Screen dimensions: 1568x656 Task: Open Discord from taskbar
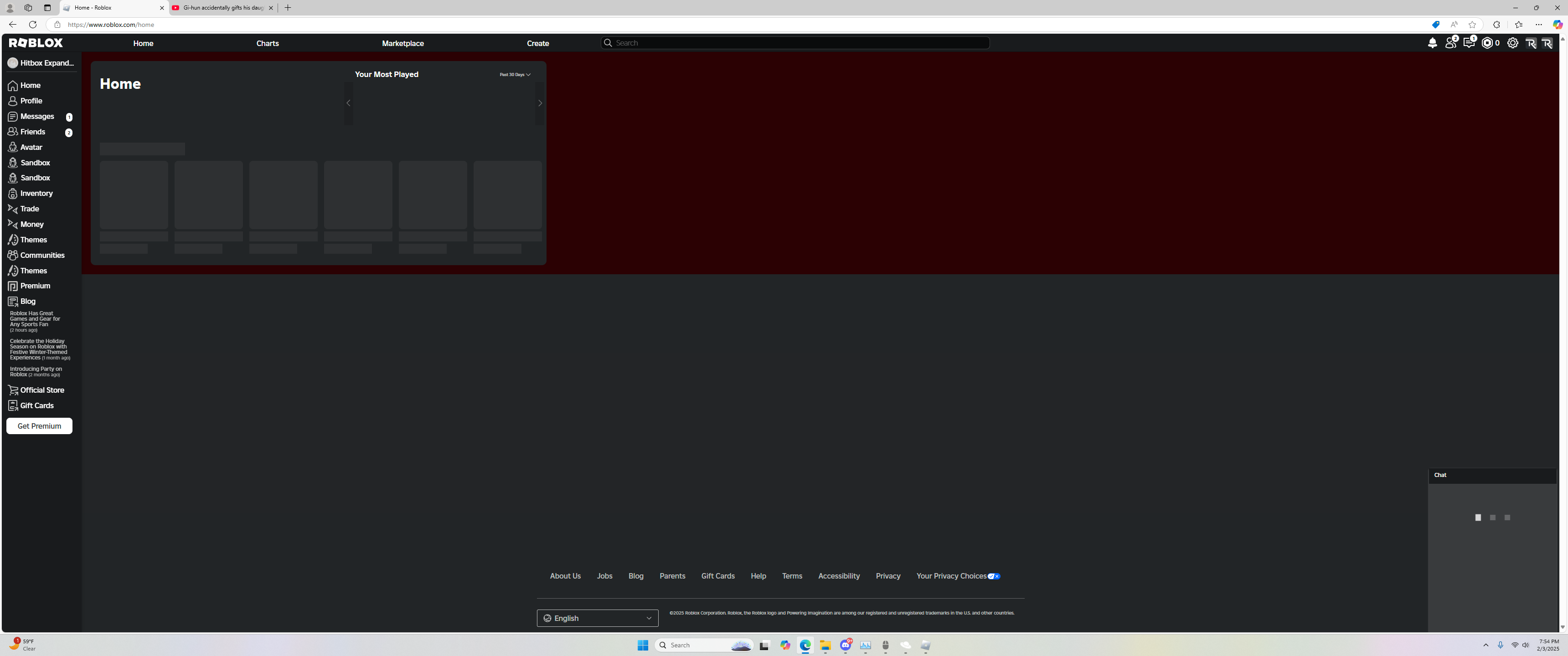click(x=846, y=645)
